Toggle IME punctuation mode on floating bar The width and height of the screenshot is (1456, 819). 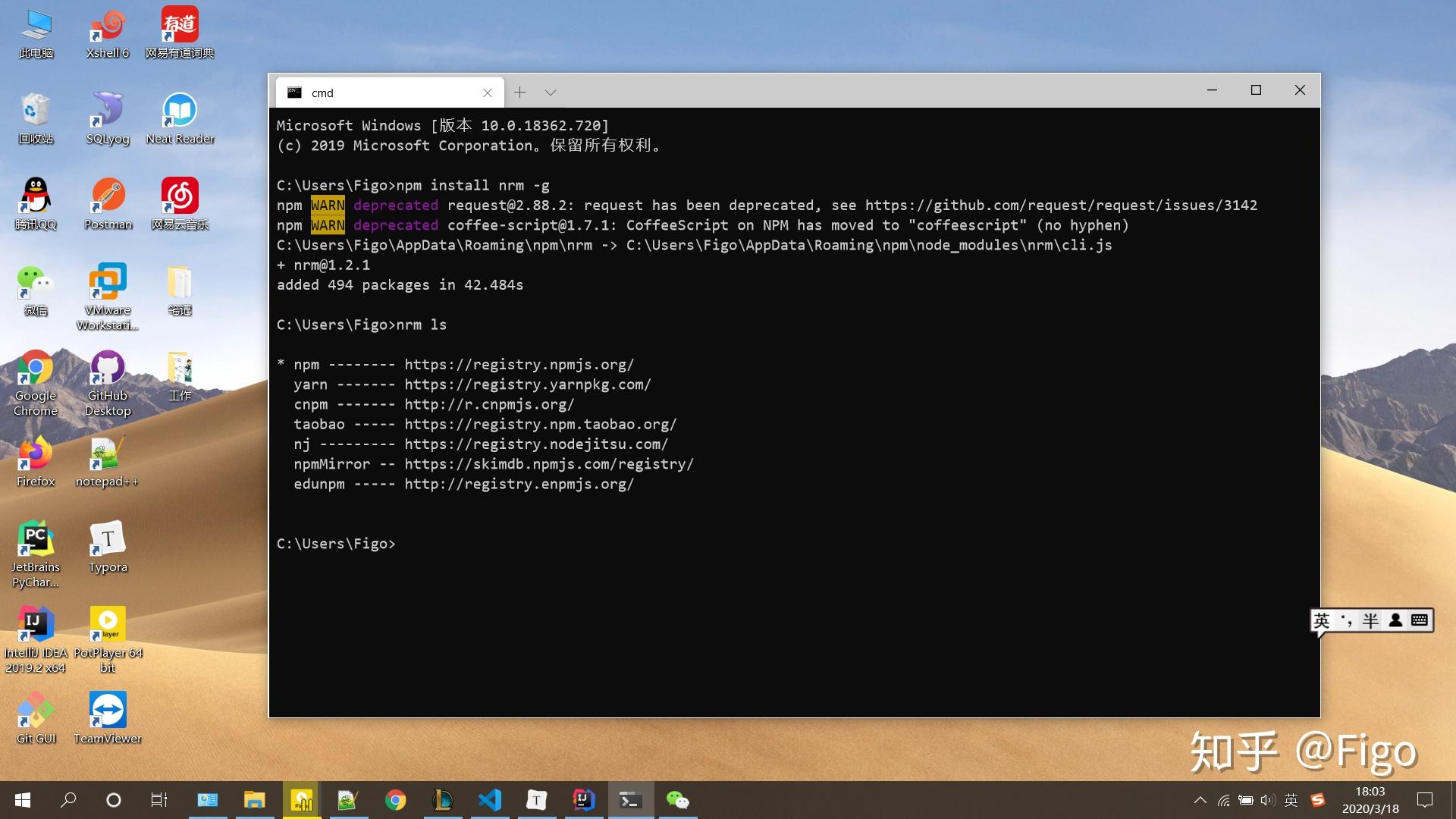pos(1346,621)
